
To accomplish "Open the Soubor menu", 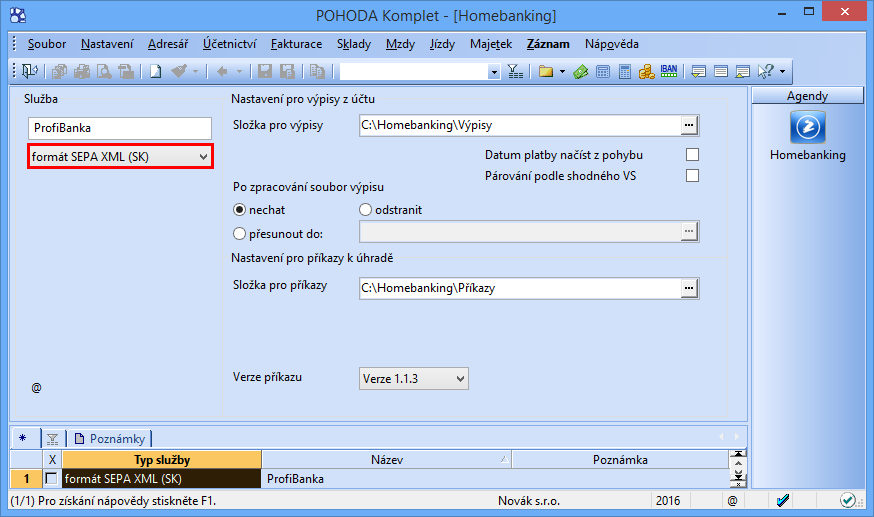I will tap(47, 44).
